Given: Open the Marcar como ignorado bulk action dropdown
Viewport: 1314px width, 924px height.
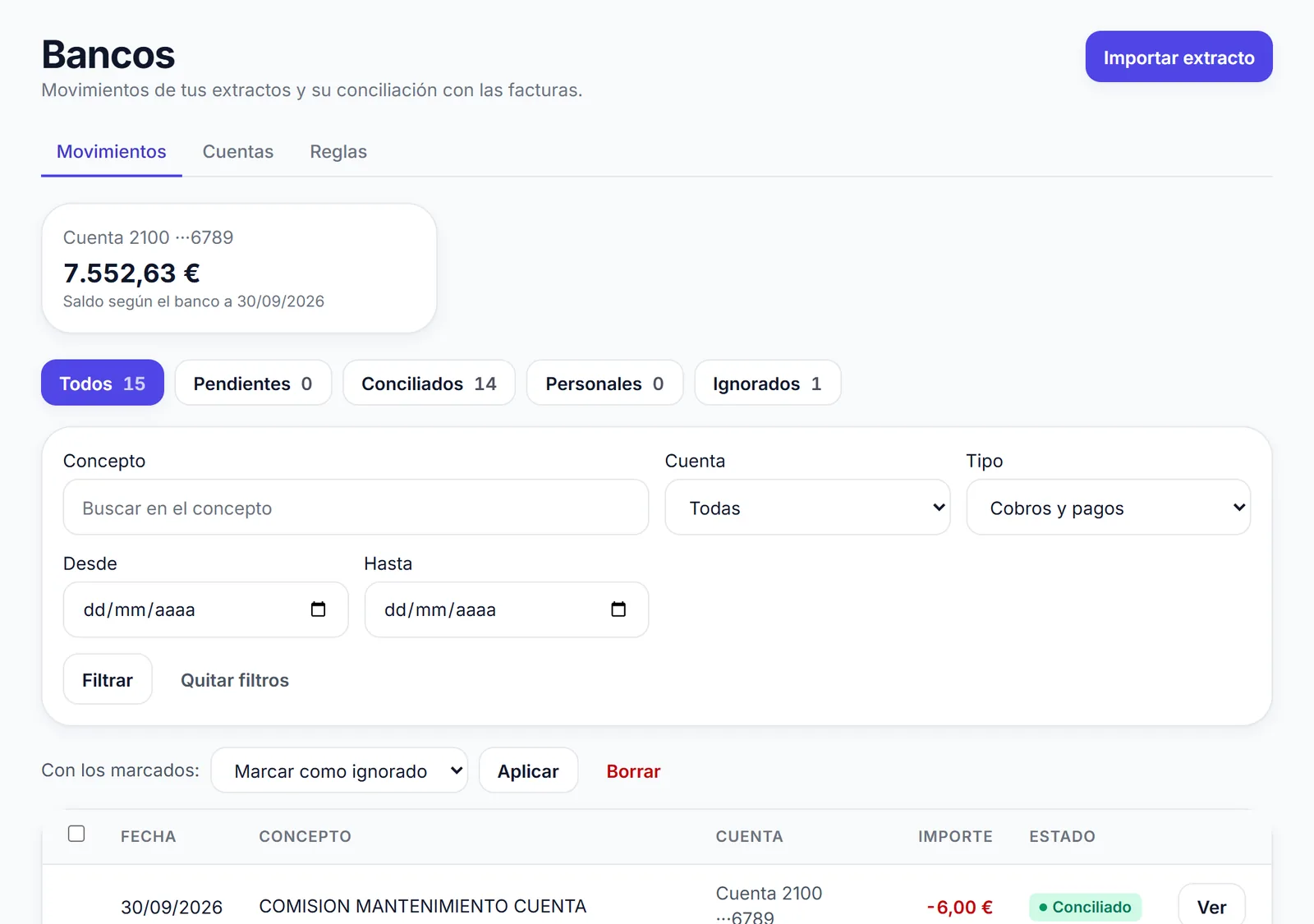Looking at the screenshot, I should [339, 770].
